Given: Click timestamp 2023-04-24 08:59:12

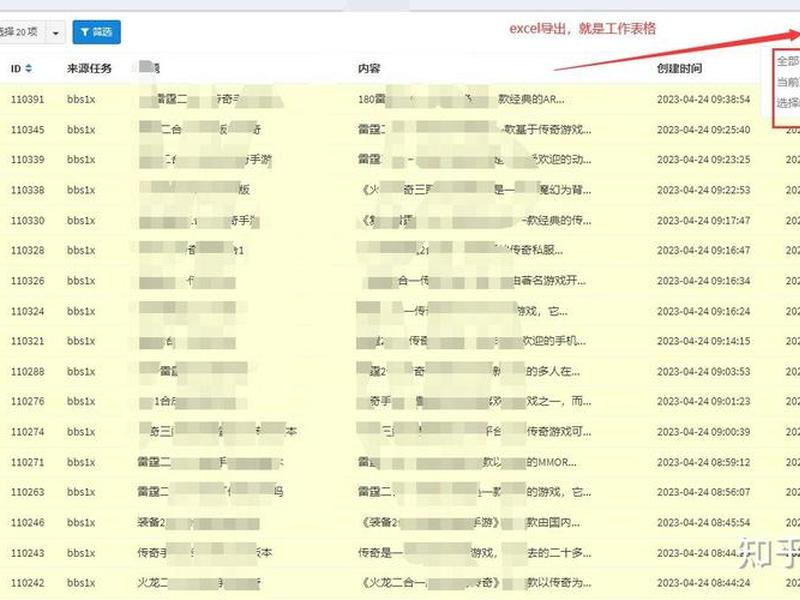Looking at the screenshot, I should coord(704,462).
